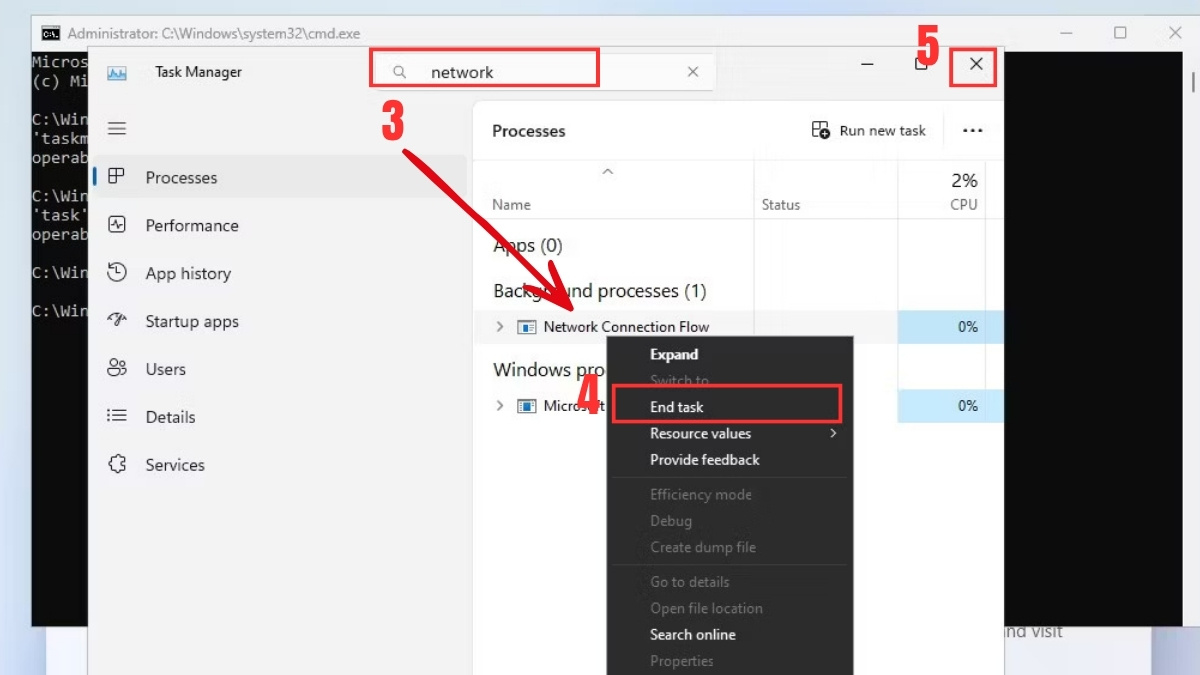
Task: Close the Task Manager window
Action: click(x=976, y=64)
